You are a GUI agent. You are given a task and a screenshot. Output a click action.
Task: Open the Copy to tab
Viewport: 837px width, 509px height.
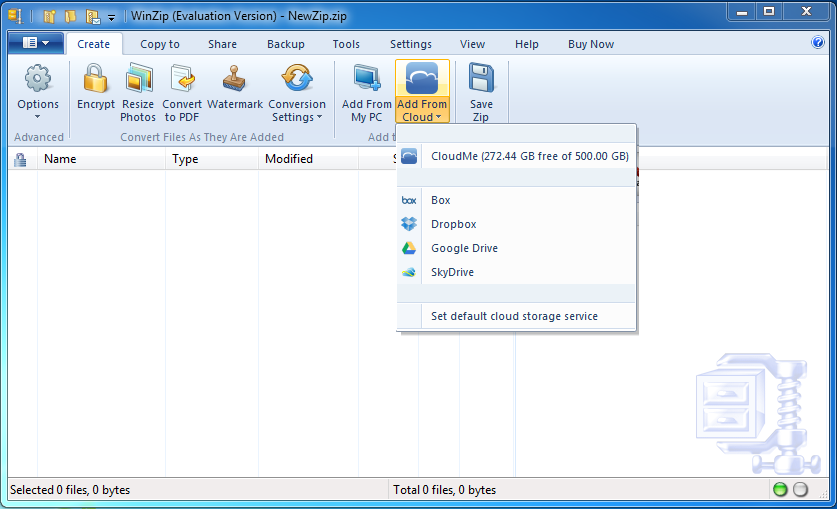[160, 44]
